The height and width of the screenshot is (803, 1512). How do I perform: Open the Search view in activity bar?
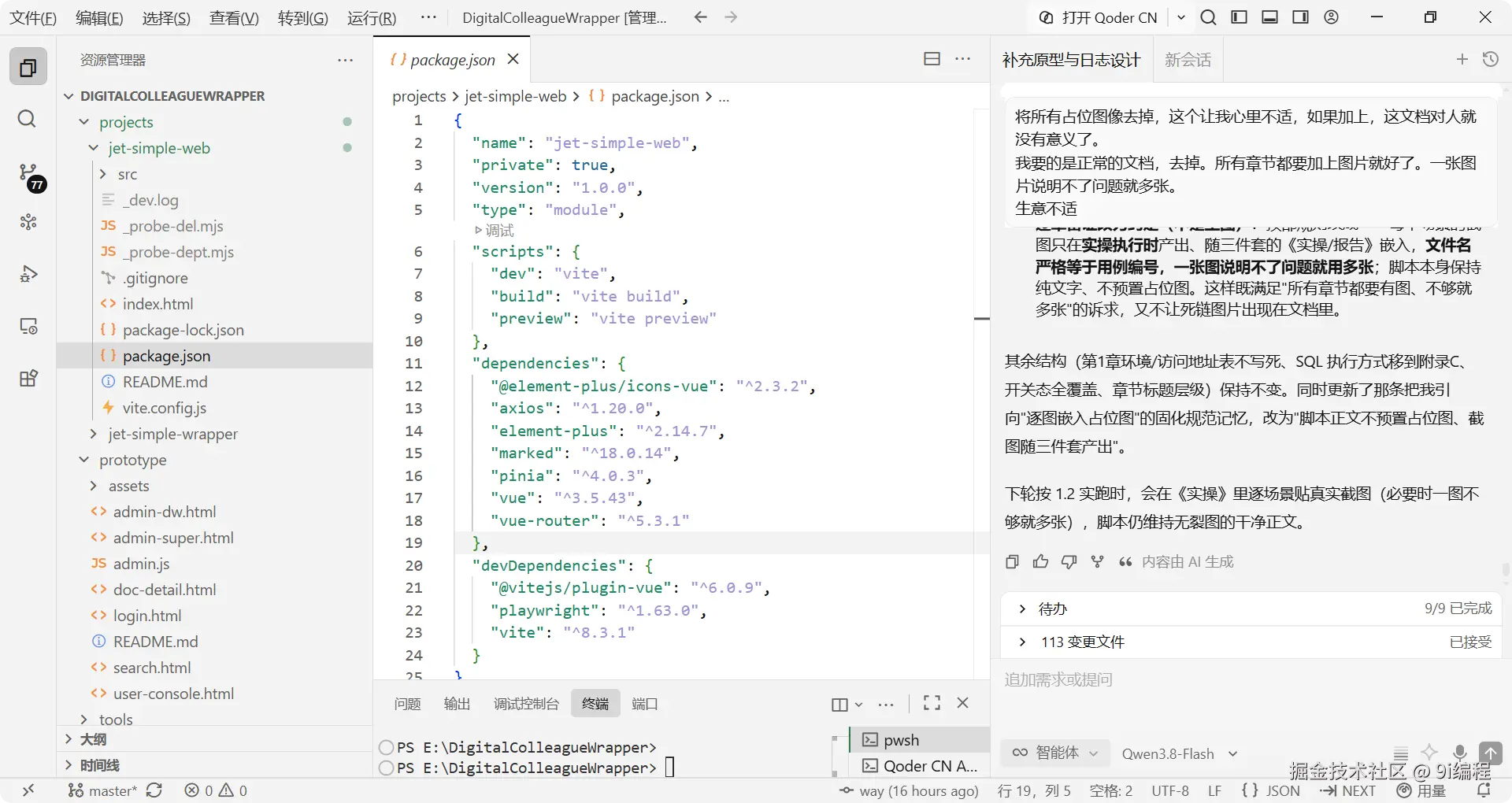pyautogui.click(x=27, y=119)
